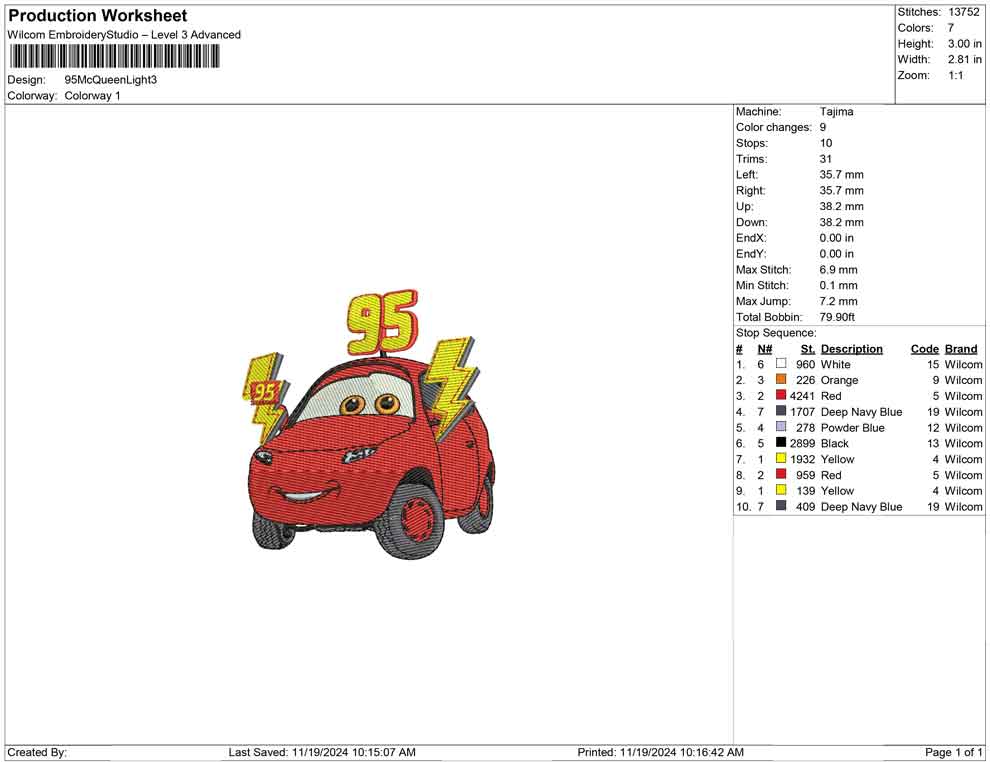Click the Color changes value 9
The width and height of the screenshot is (990, 762).
[x=823, y=127]
